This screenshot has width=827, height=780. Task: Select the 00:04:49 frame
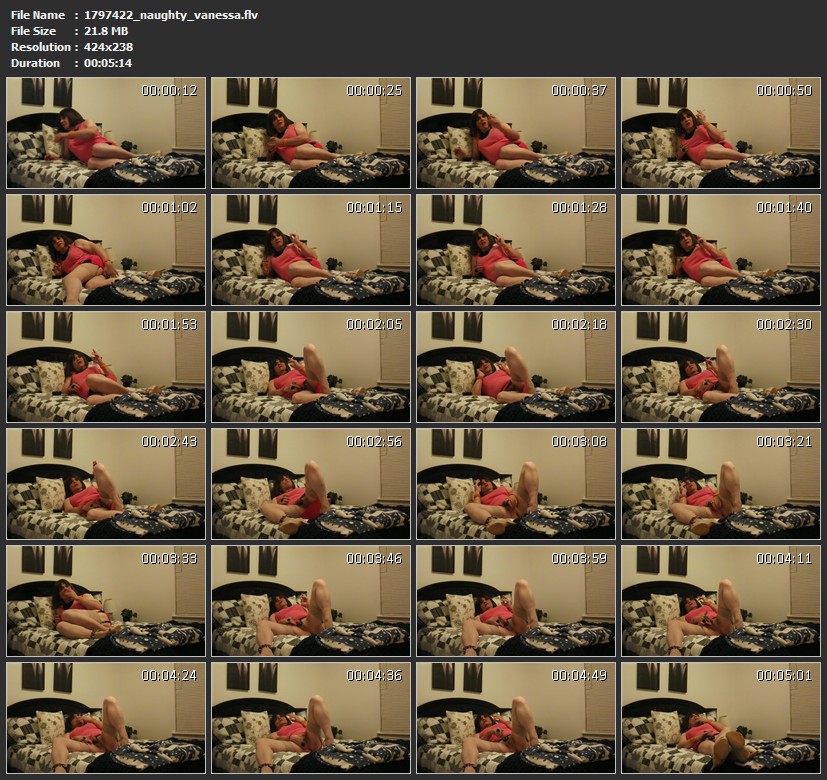(516, 718)
